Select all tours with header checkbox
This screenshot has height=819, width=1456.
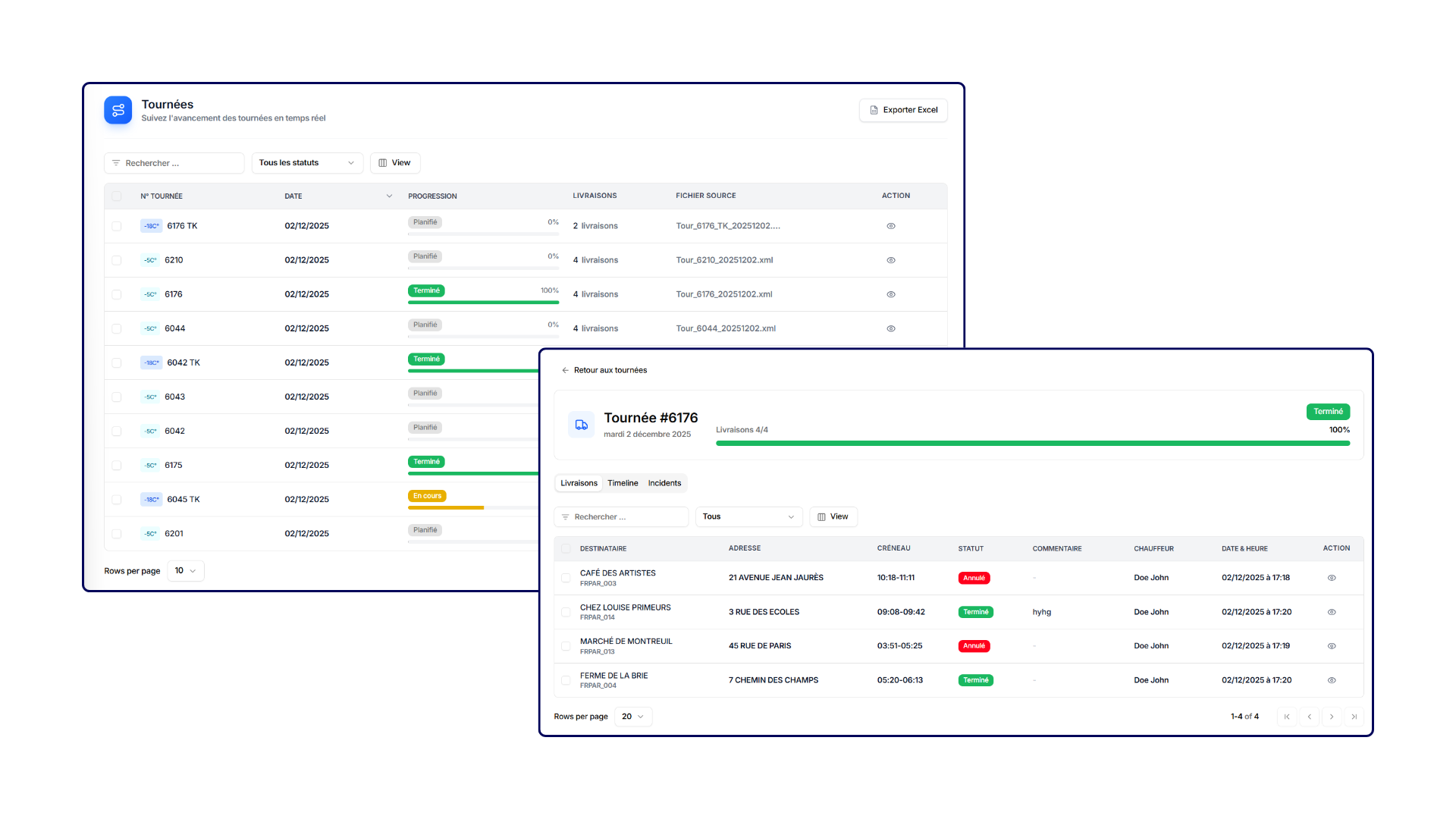coord(117,196)
